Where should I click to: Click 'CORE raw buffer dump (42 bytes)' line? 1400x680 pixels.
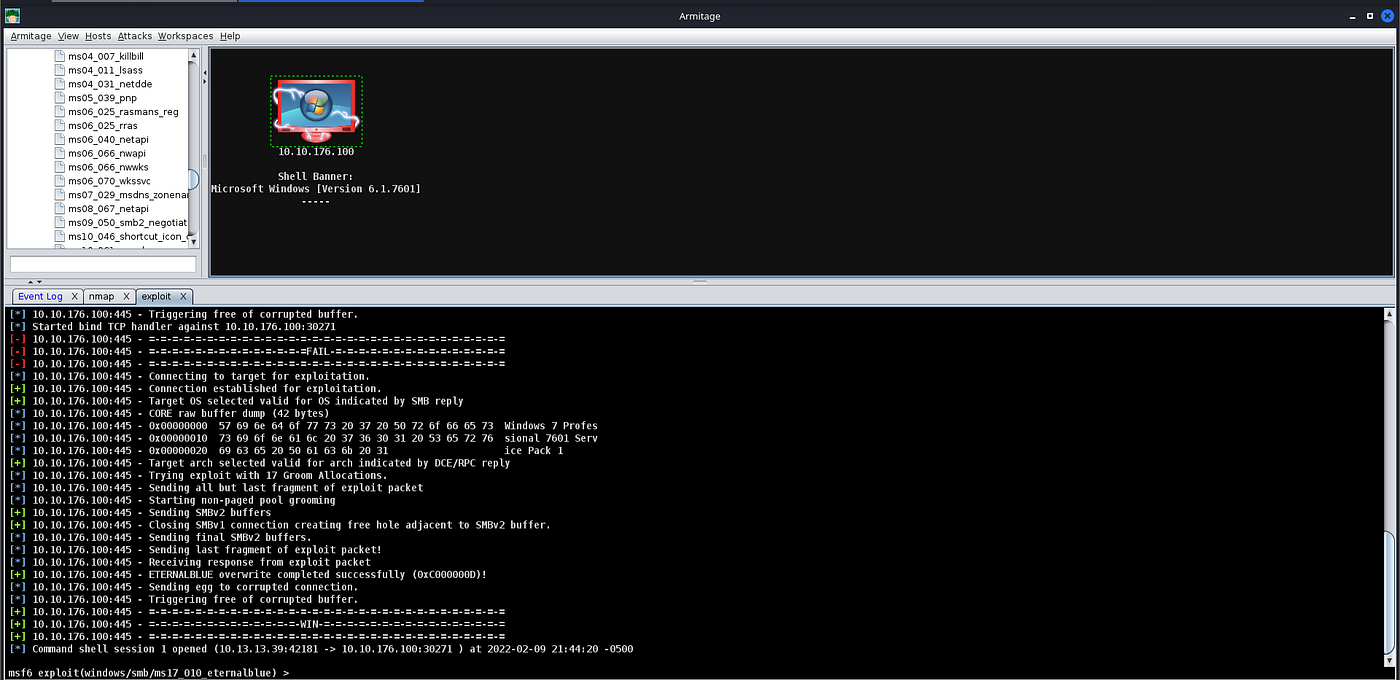[169, 413]
